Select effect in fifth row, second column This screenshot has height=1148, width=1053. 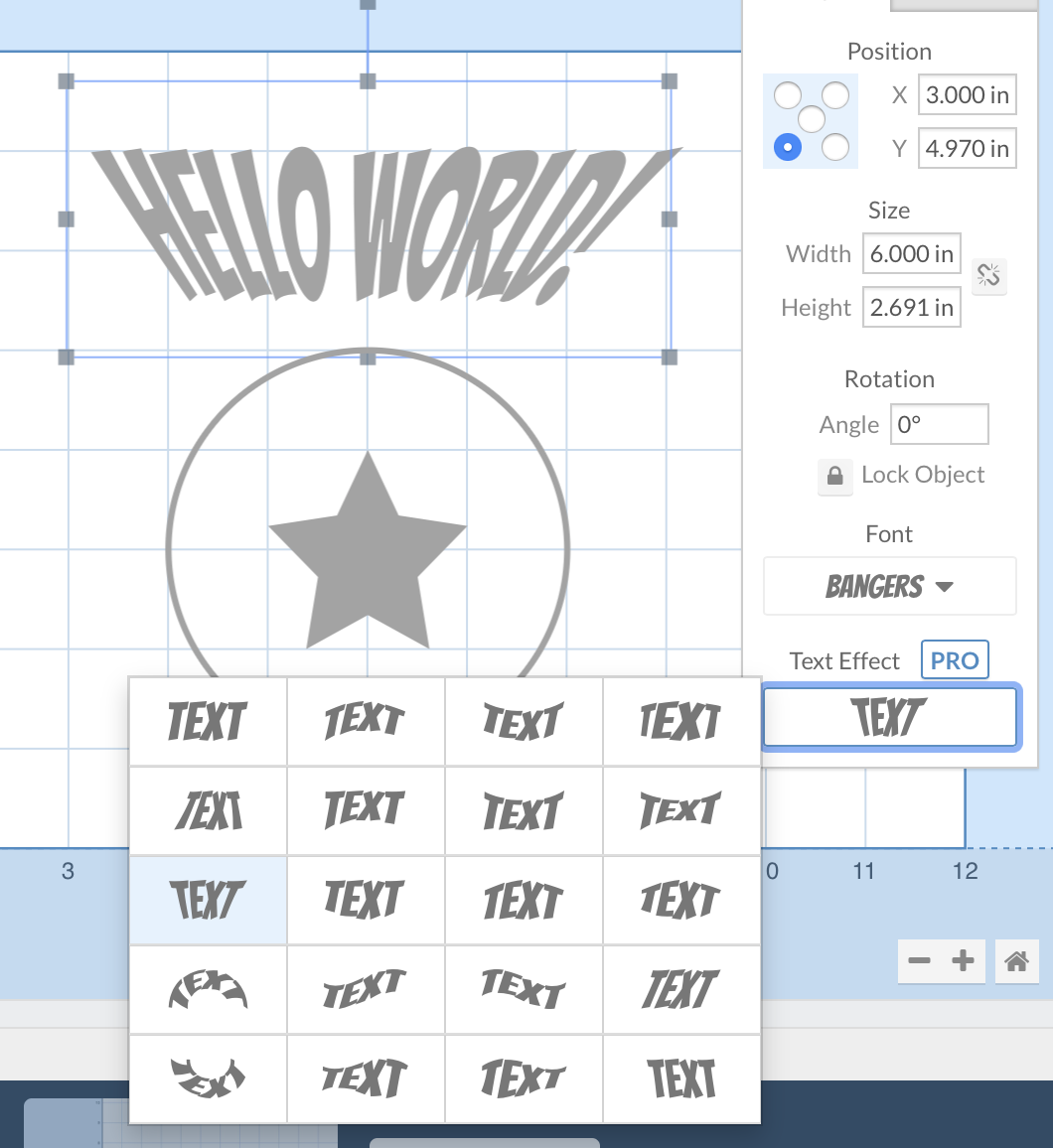[366, 1079]
